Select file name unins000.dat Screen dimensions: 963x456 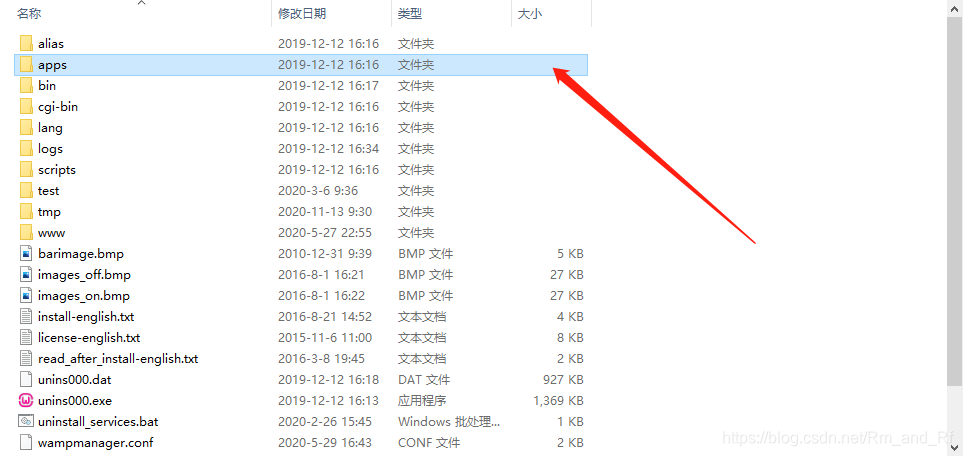pyautogui.click(x=74, y=379)
